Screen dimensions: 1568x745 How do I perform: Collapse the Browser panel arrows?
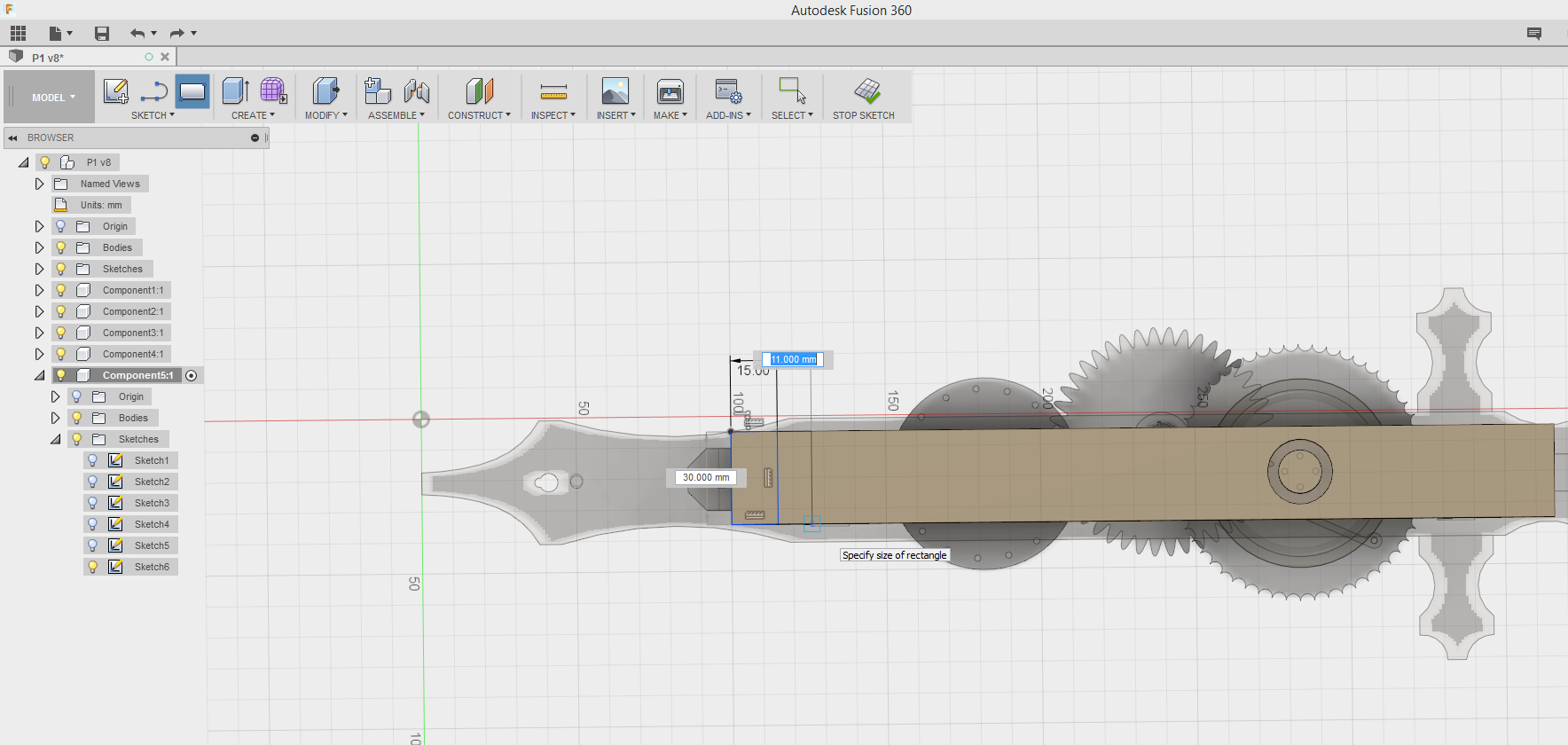(12, 138)
